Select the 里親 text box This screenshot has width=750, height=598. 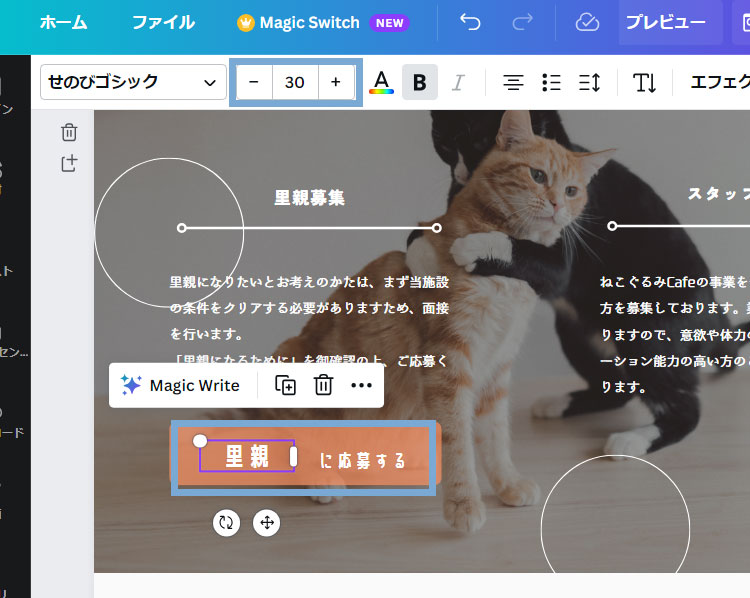tap(247, 456)
